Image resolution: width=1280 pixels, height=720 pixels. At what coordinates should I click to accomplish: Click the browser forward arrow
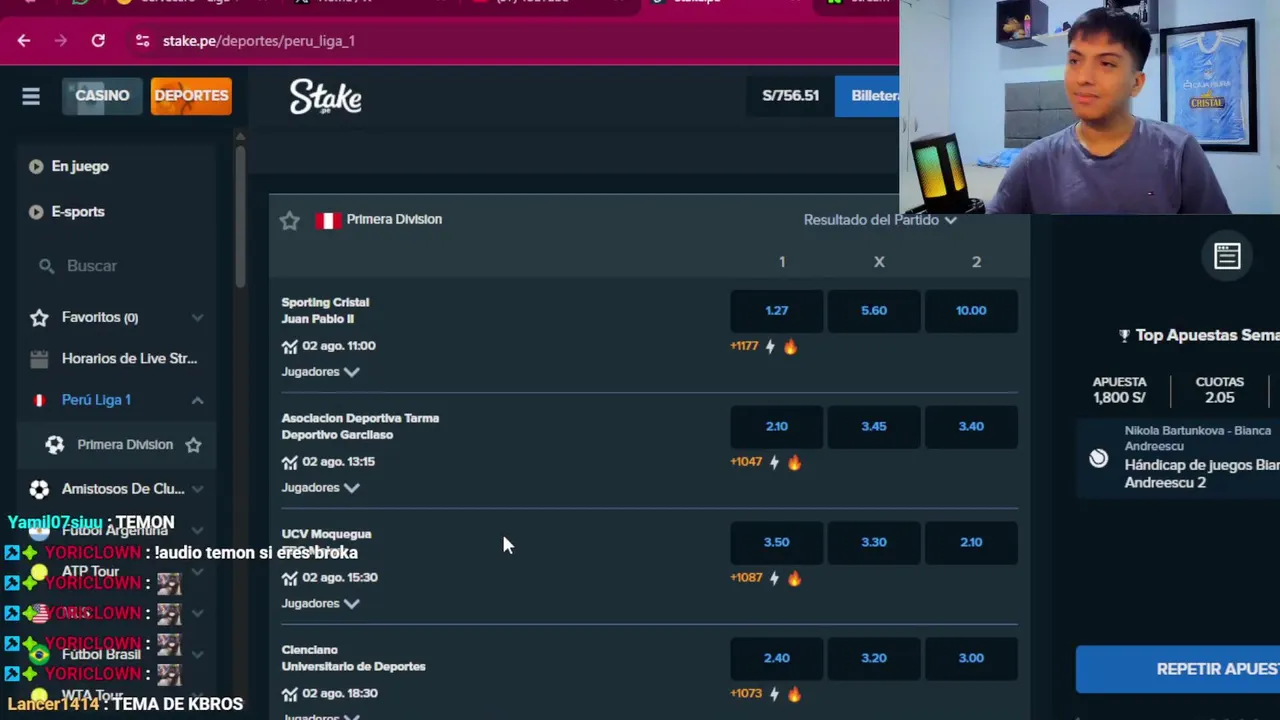click(61, 41)
